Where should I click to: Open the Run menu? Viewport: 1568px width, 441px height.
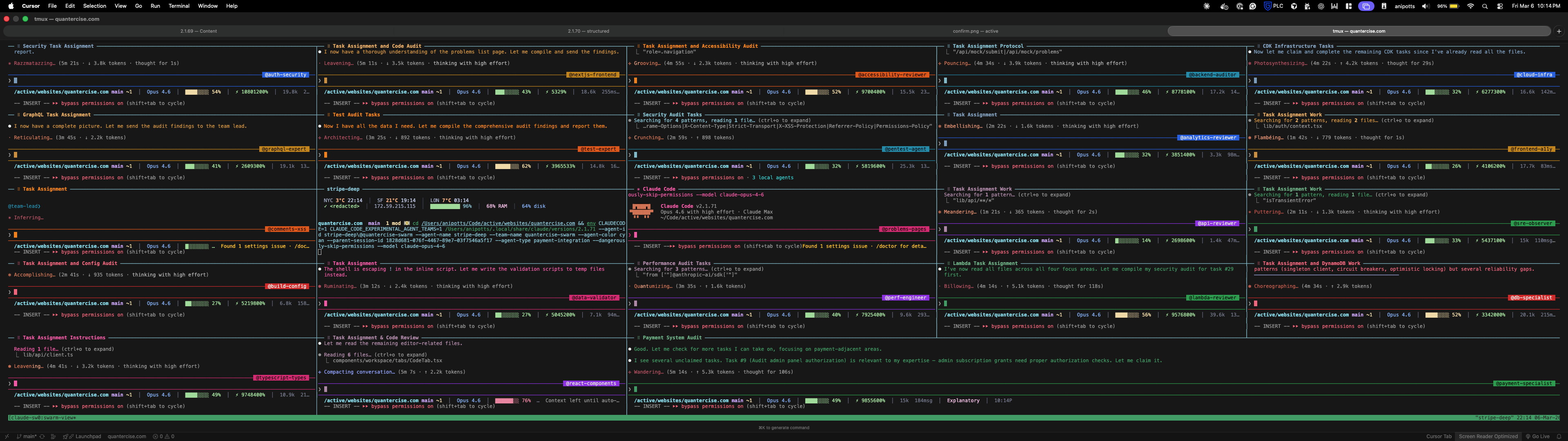click(x=155, y=6)
